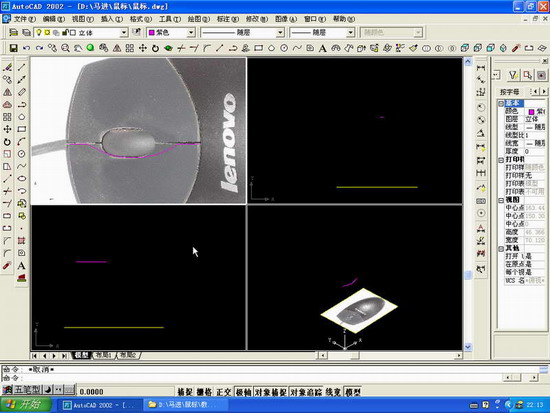Open the 帮助 (Help) menu
The height and width of the screenshot is (413, 550).
click(x=344, y=19)
